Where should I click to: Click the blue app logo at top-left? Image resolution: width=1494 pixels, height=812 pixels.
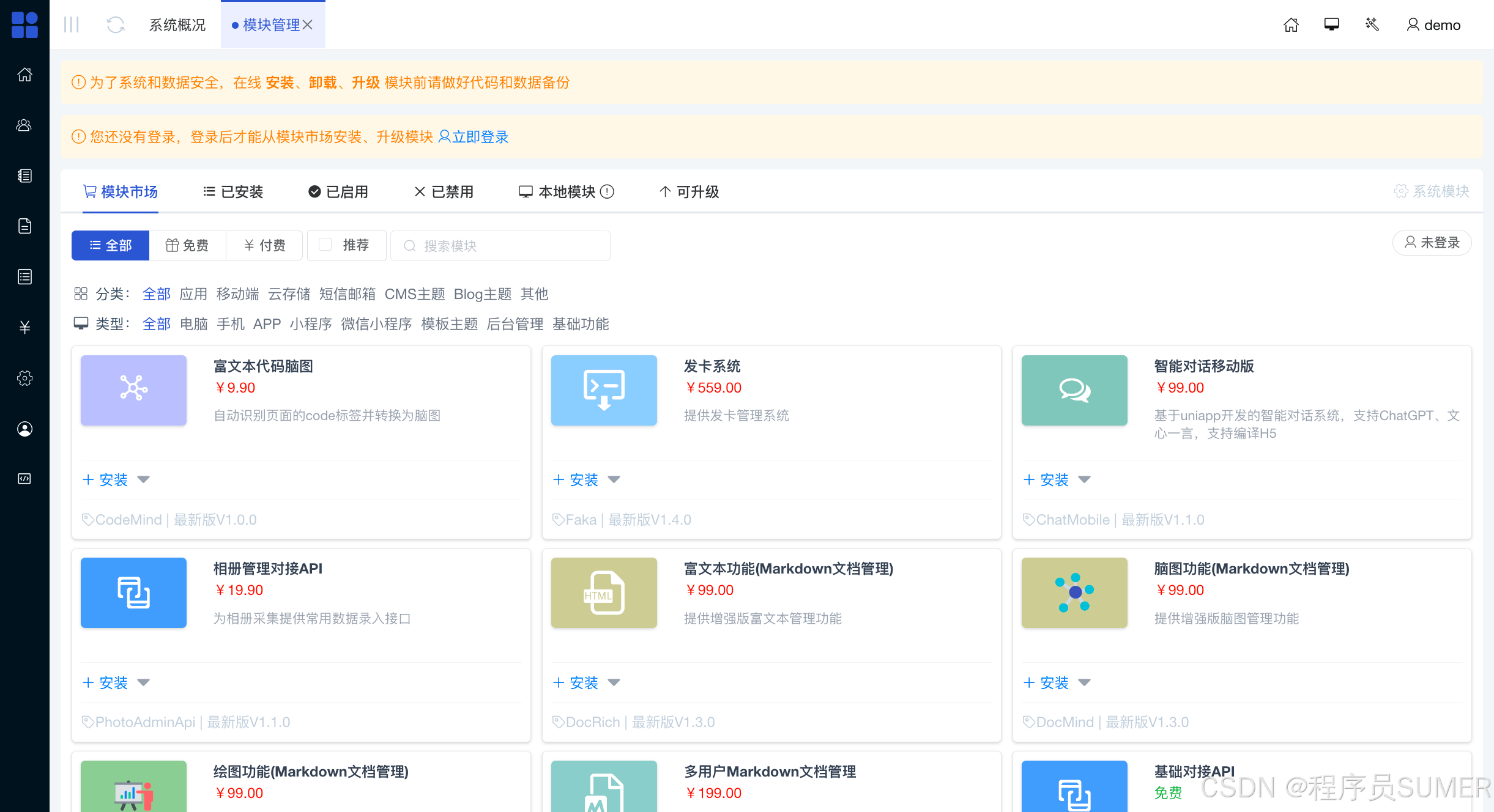[x=24, y=24]
